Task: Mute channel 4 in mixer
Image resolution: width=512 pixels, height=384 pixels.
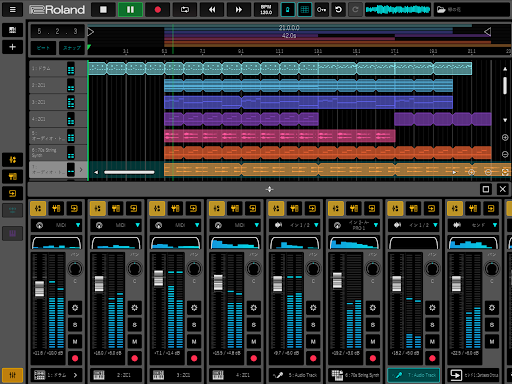Action: [254, 342]
